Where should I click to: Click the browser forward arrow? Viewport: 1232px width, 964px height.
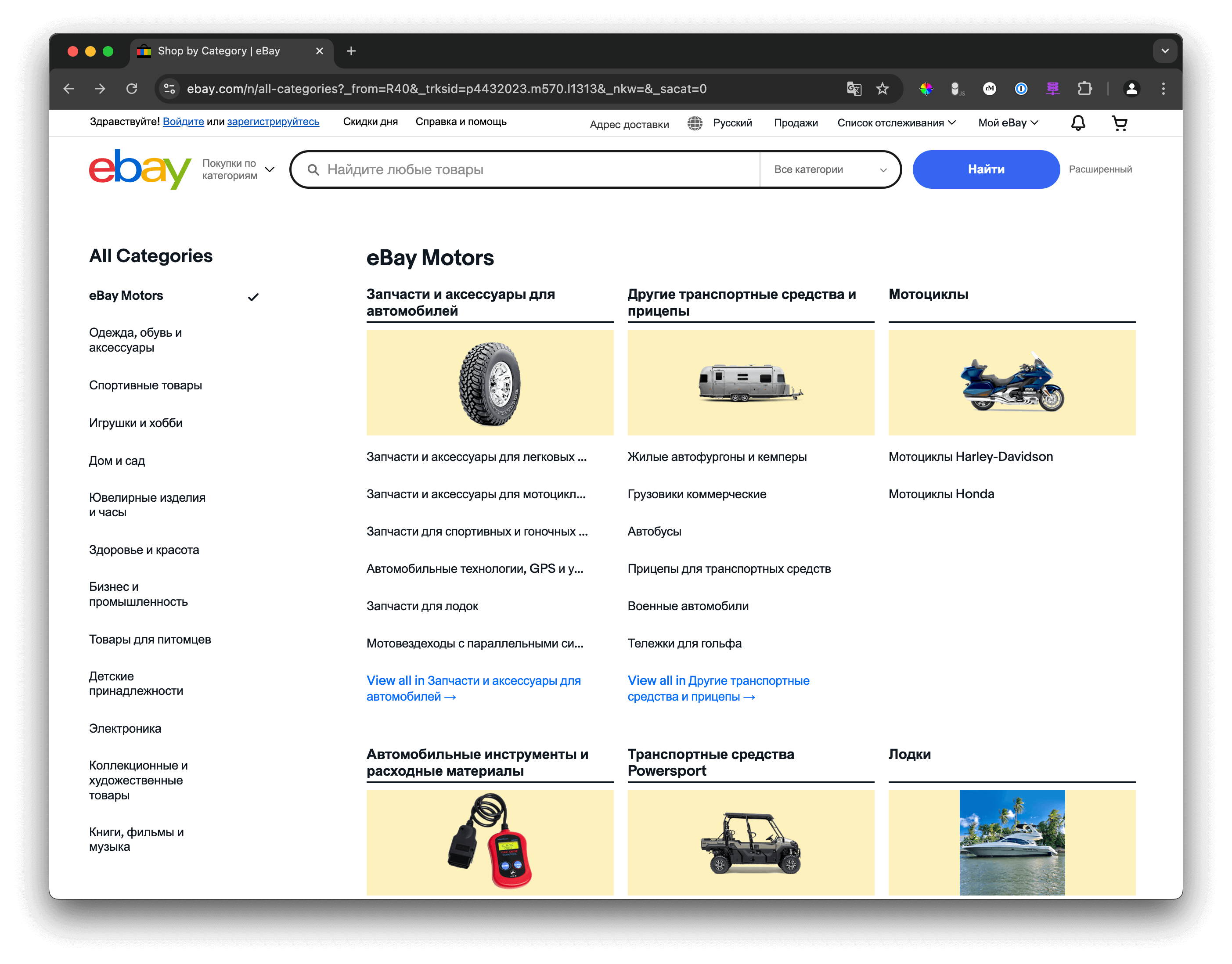100,89
